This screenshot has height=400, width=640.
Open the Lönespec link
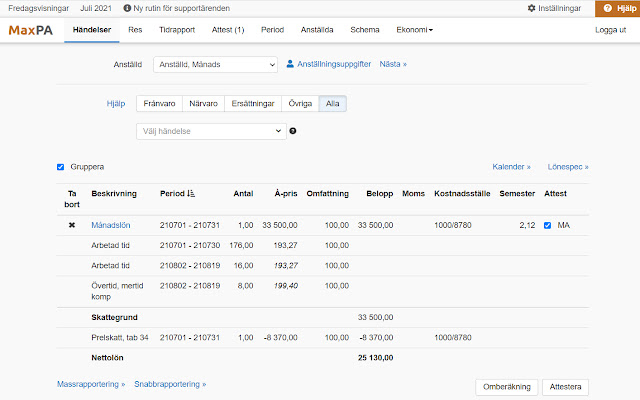(568, 167)
